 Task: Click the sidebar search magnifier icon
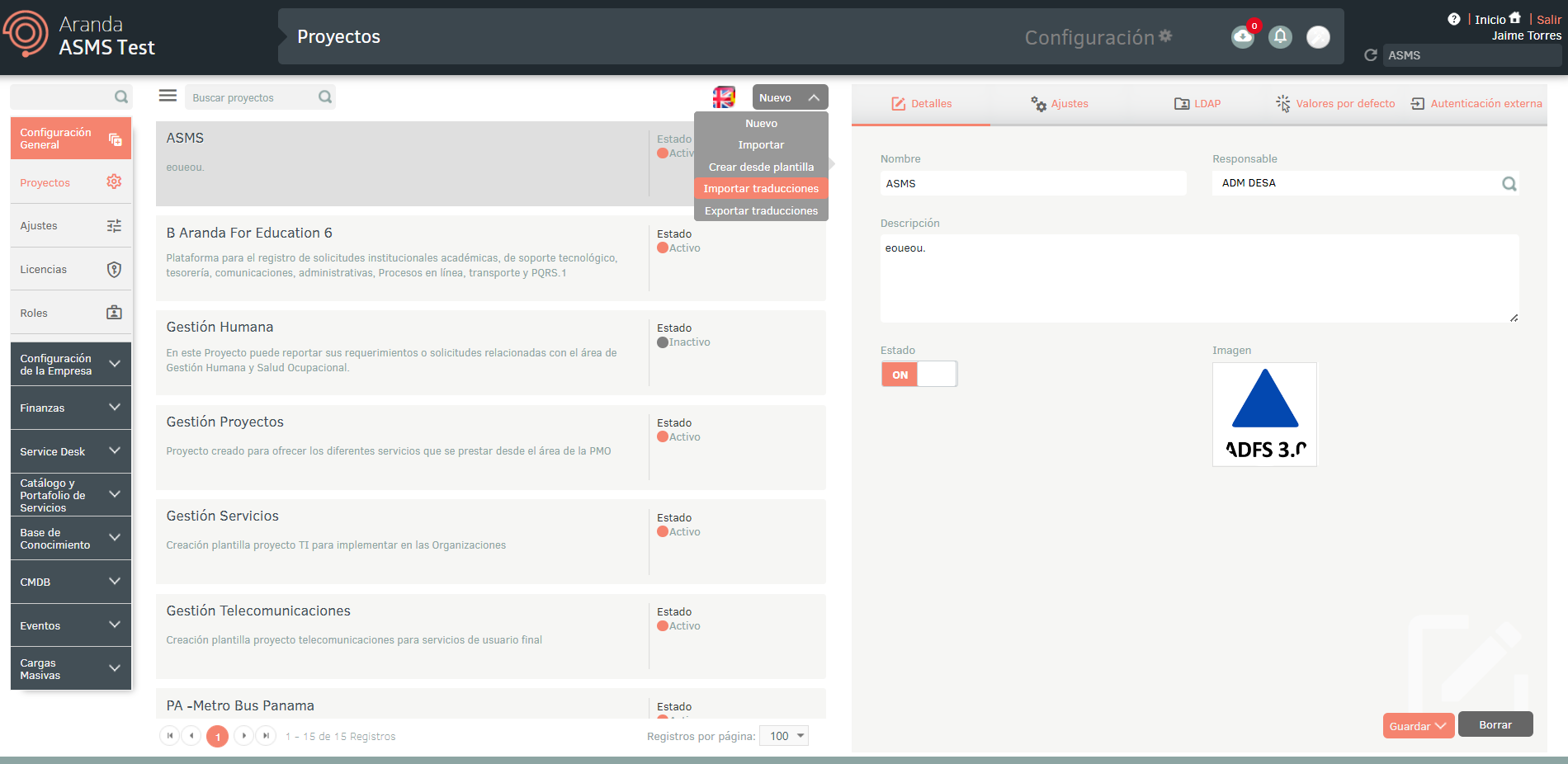point(121,97)
